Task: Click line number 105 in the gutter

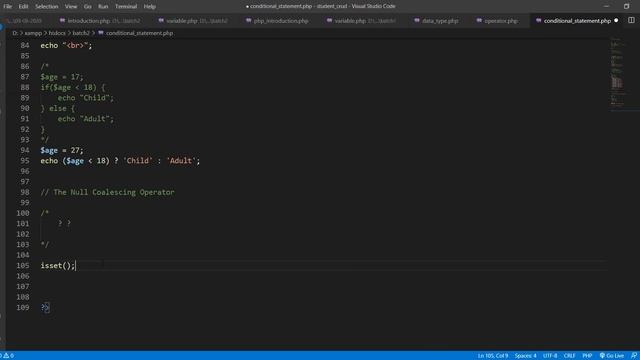Action: pyautogui.click(x=23, y=266)
